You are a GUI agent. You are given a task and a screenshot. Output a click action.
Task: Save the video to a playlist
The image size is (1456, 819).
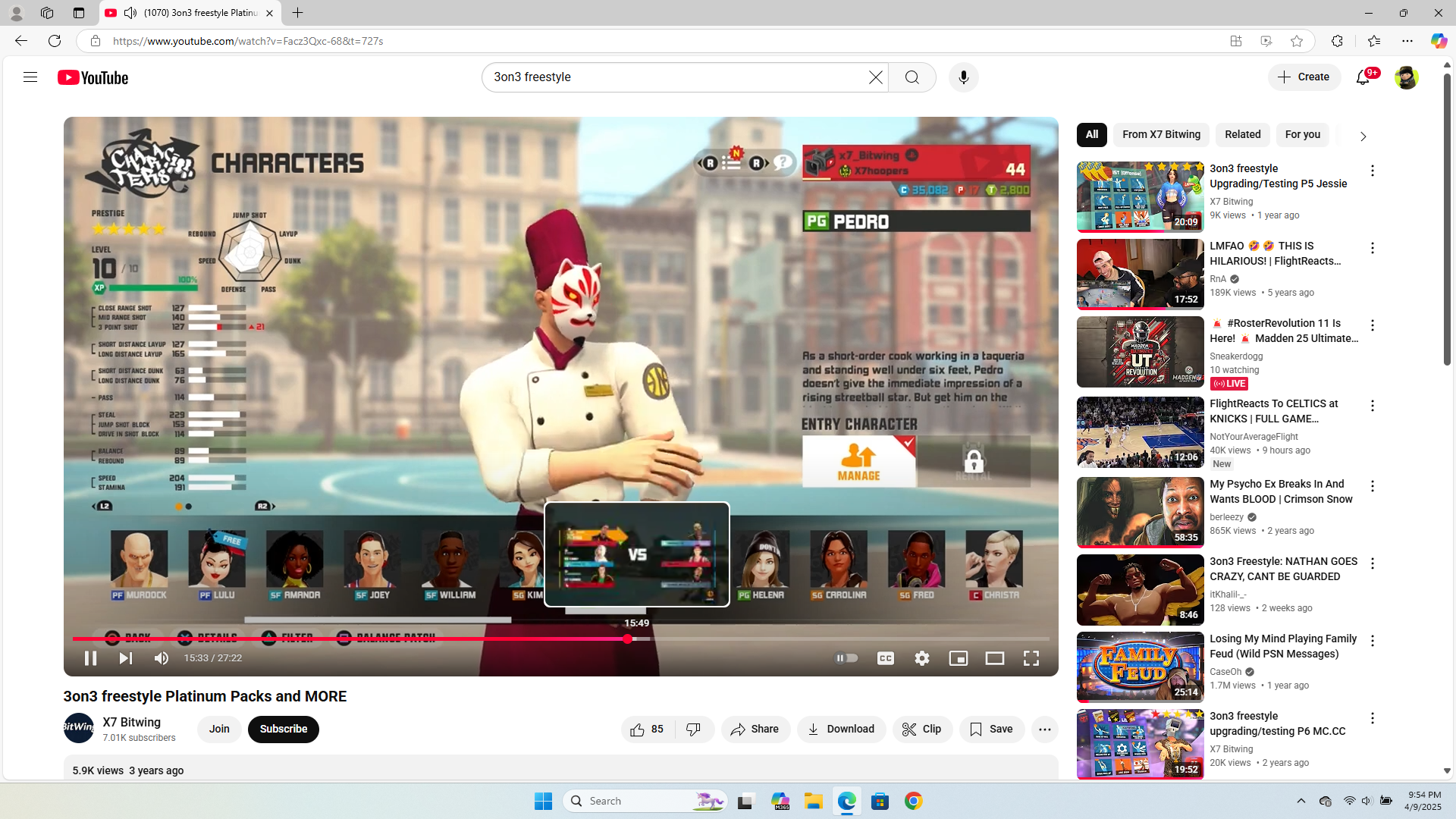pyautogui.click(x=992, y=730)
